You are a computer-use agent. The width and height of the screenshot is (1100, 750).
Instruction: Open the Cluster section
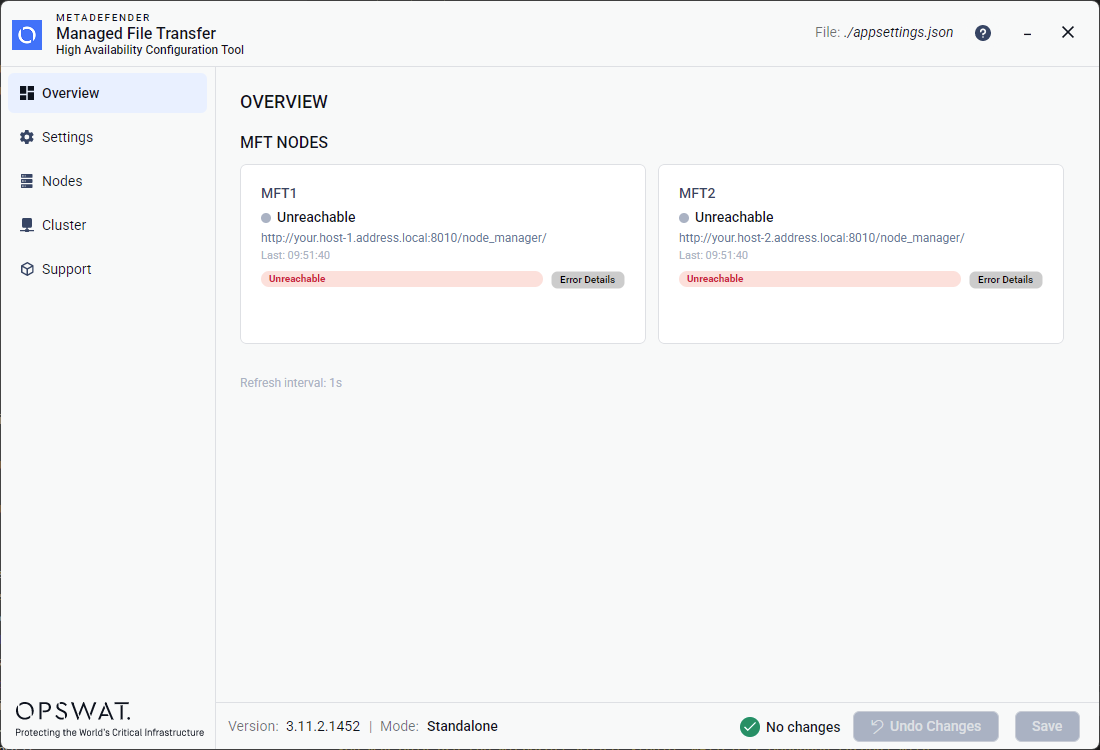[x=107, y=225]
